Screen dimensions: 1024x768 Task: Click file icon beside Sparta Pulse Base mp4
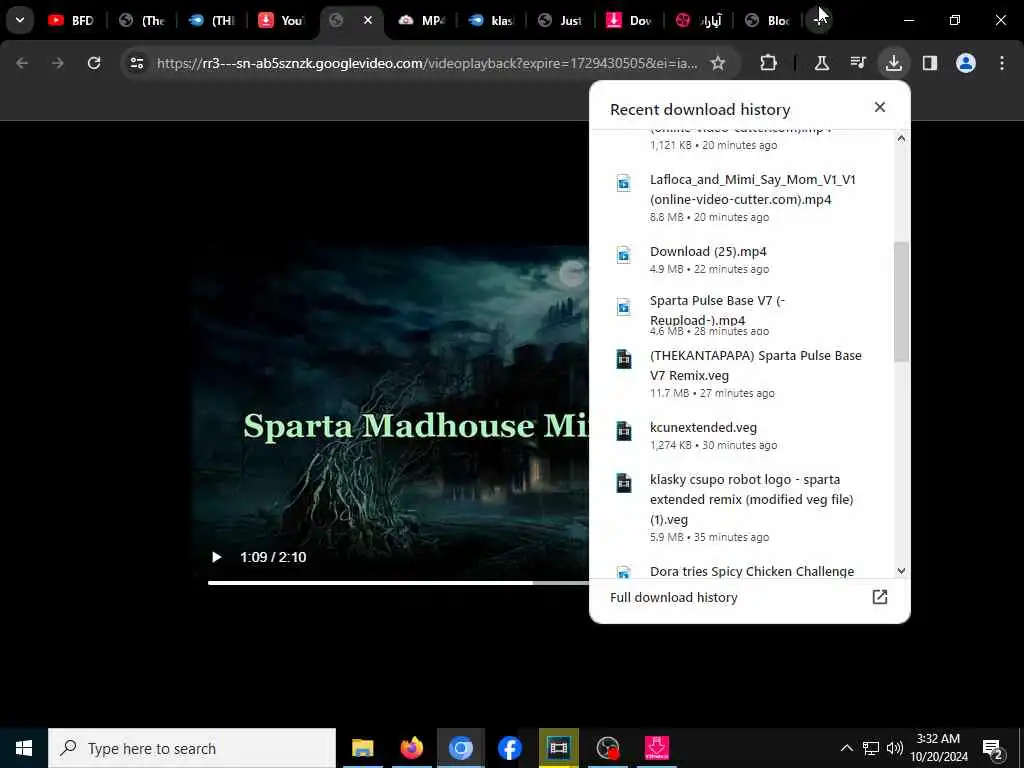tap(624, 307)
